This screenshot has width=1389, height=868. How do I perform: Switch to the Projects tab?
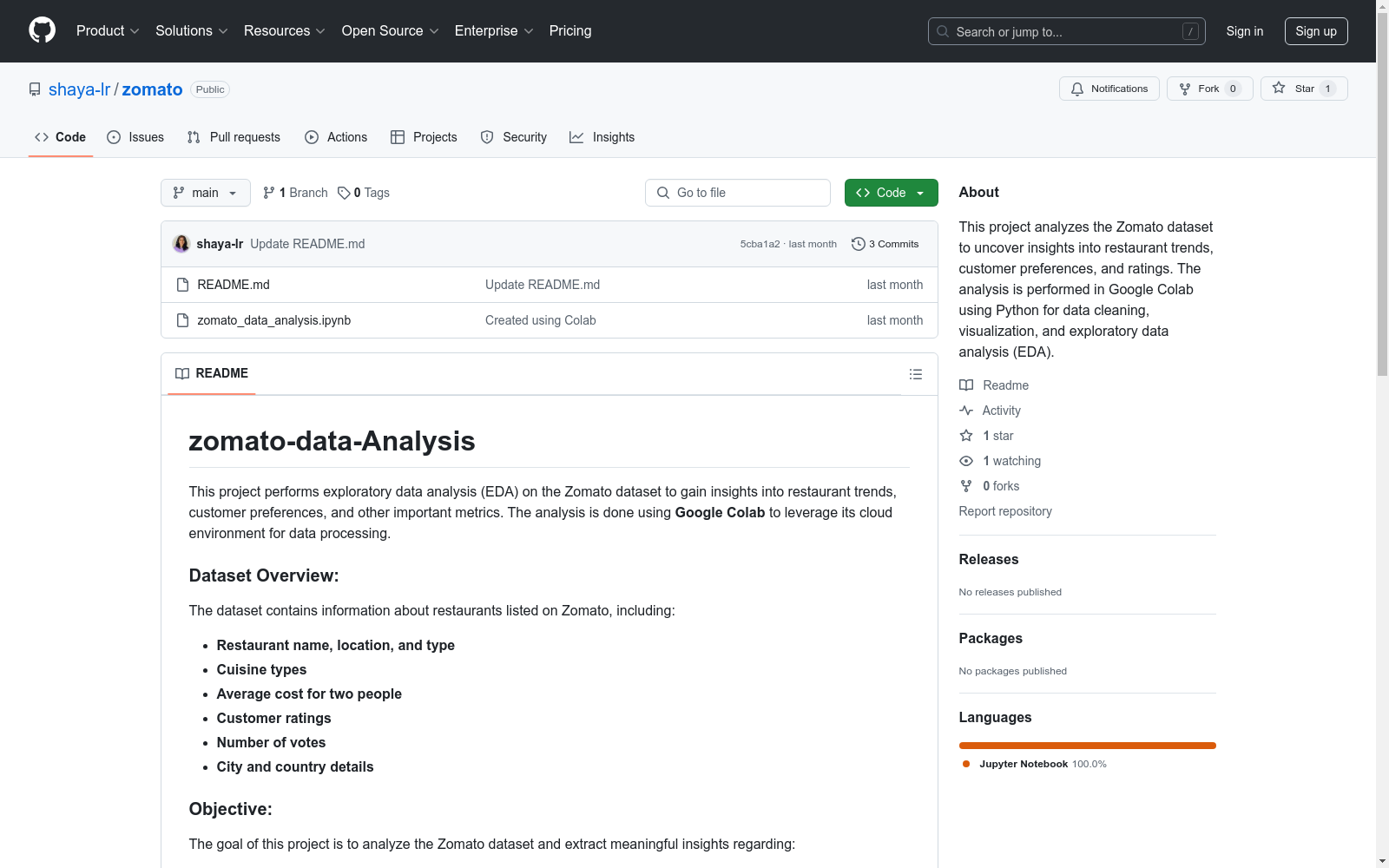(x=424, y=137)
